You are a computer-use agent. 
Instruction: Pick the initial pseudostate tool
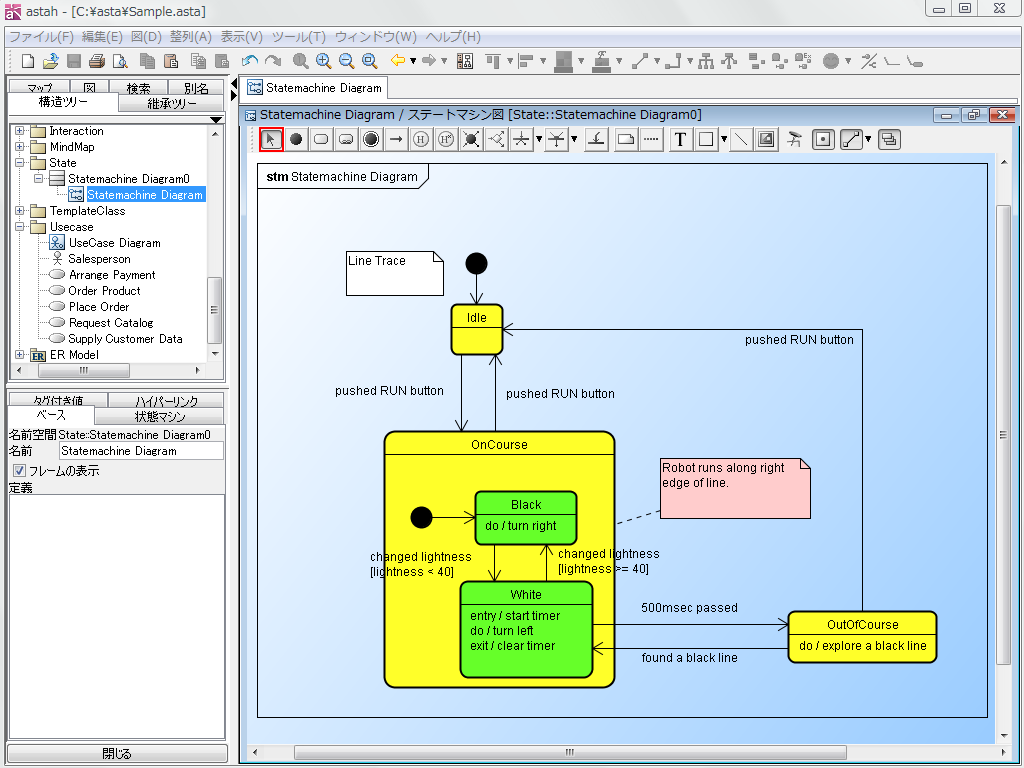coord(296,139)
